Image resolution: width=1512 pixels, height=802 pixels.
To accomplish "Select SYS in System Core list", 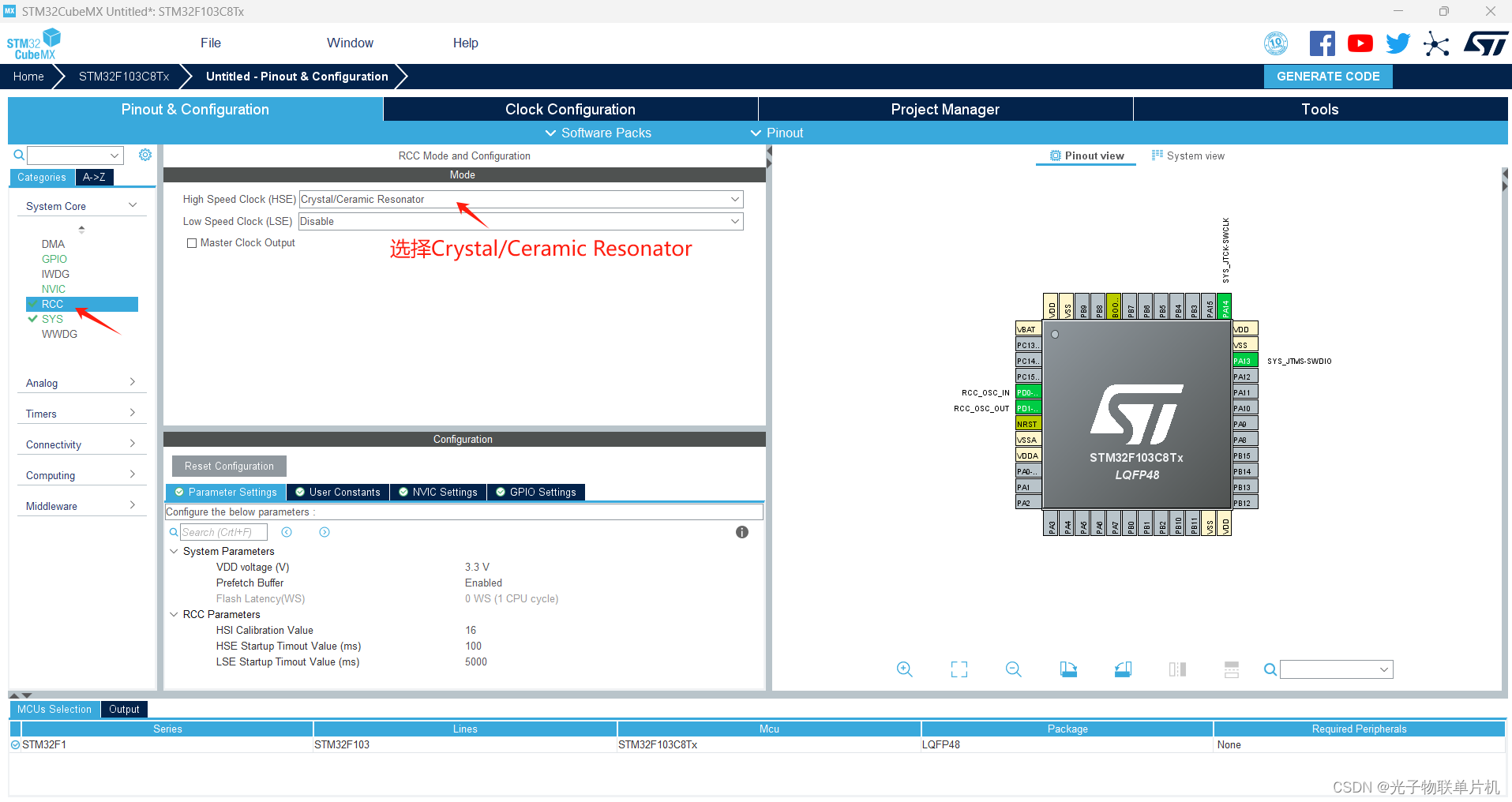I will click(52, 319).
